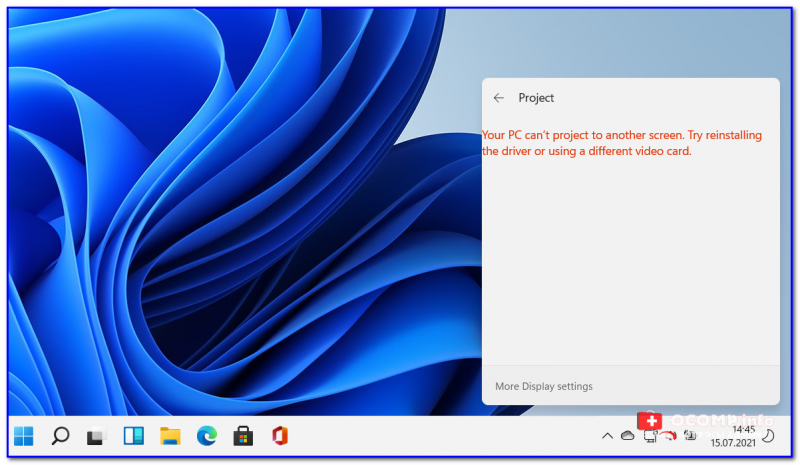Open Task View from the taskbar
This screenshot has height=465, width=800.
pyautogui.click(x=96, y=436)
